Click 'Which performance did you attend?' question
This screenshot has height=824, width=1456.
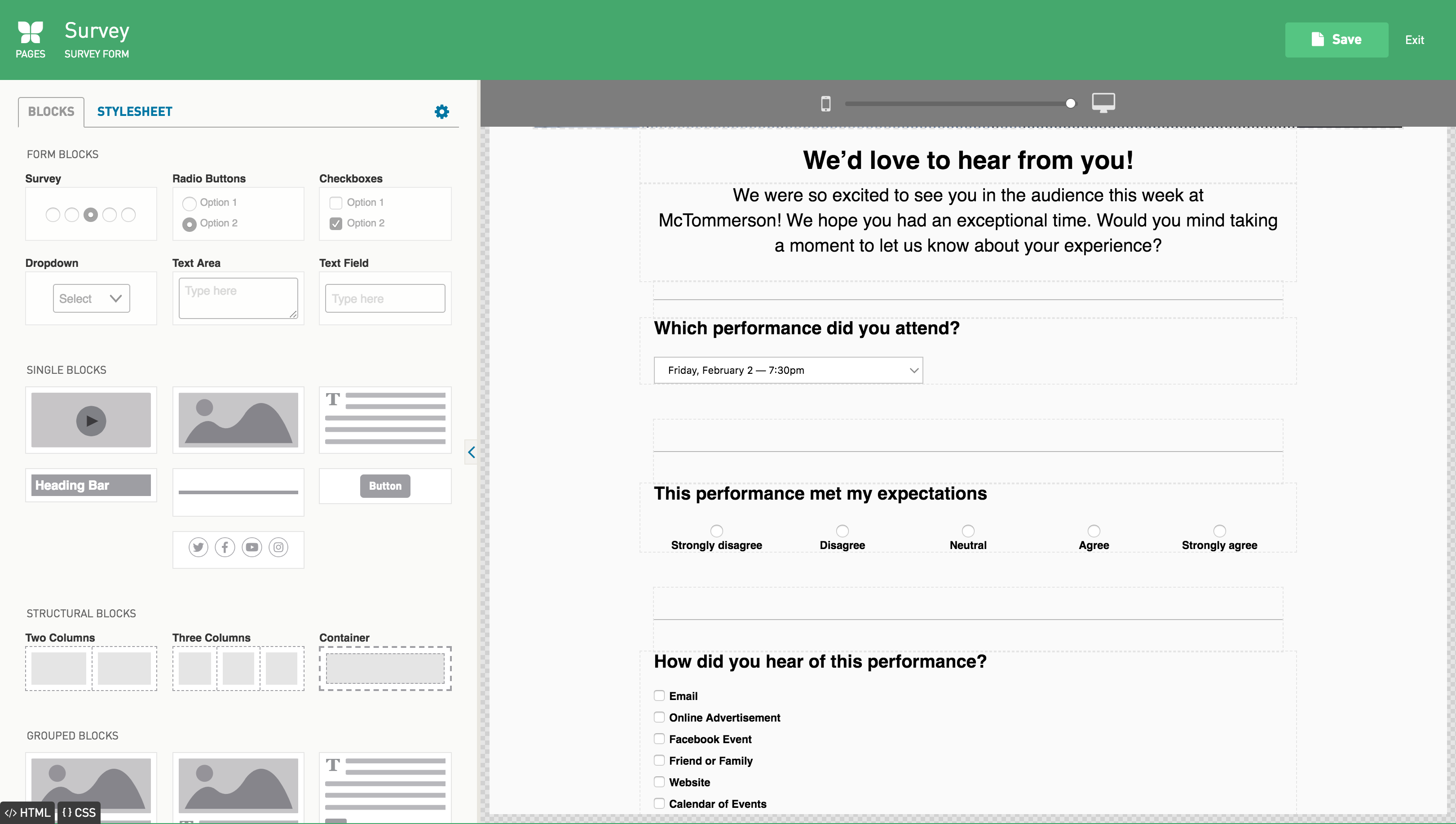(x=807, y=328)
